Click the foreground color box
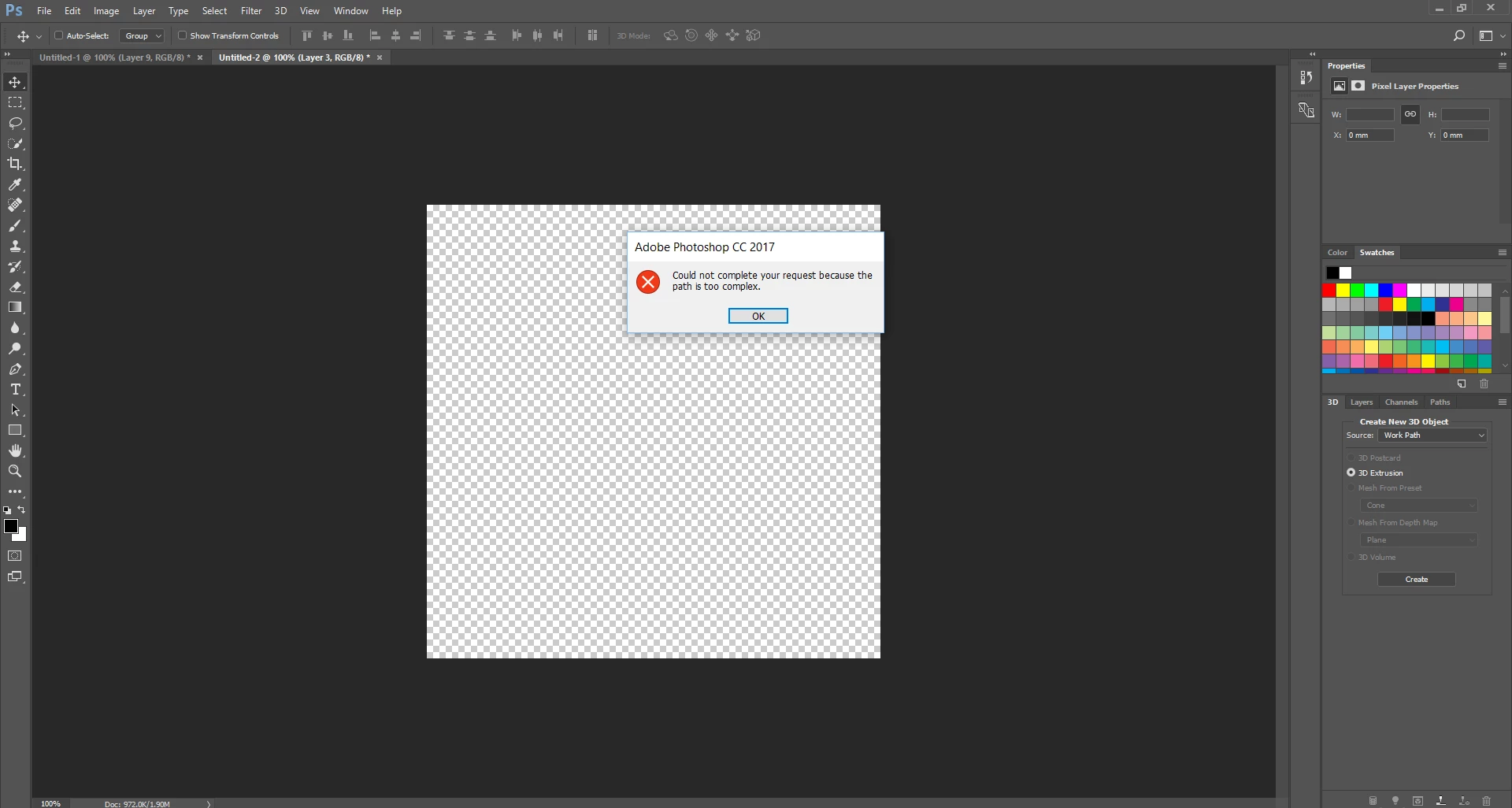The width and height of the screenshot is (1512, 808). 10,526
